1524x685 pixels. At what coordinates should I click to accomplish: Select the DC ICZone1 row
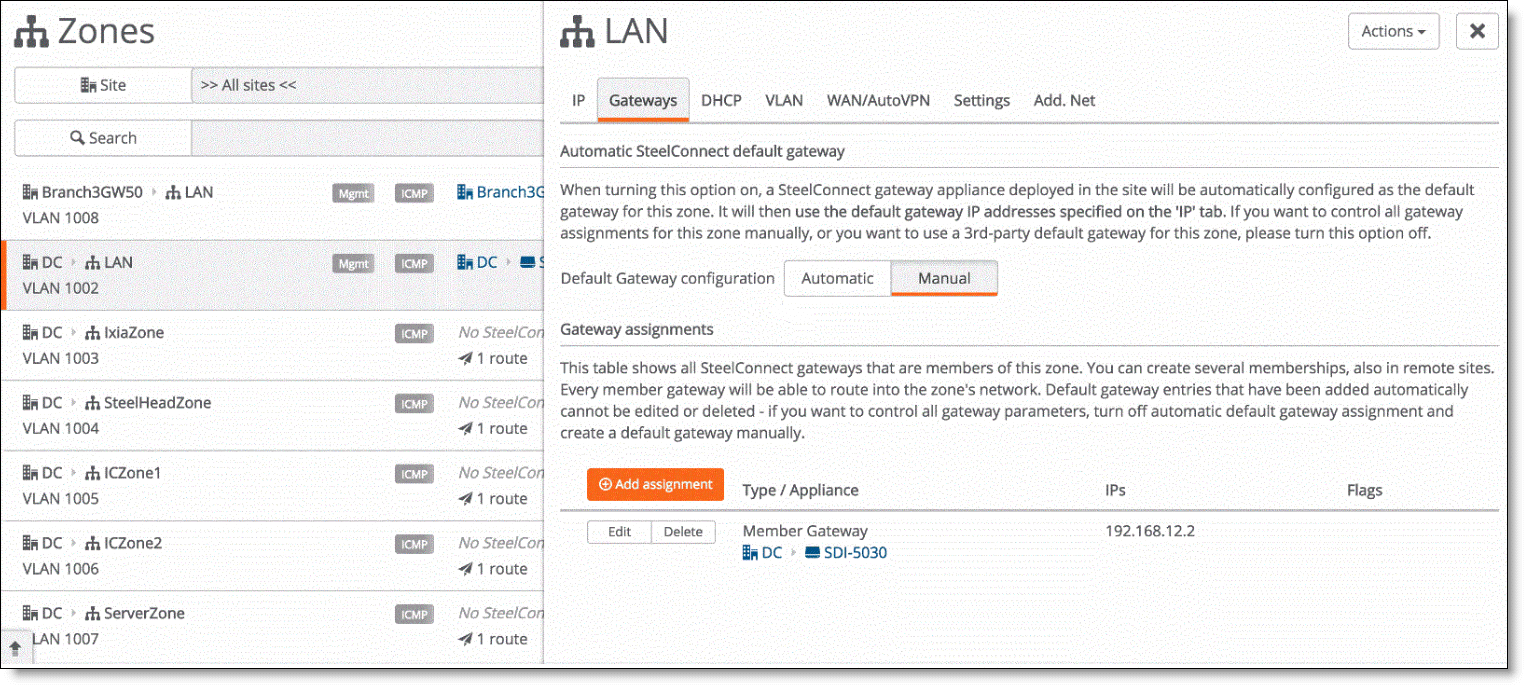(x=272, y=485)
